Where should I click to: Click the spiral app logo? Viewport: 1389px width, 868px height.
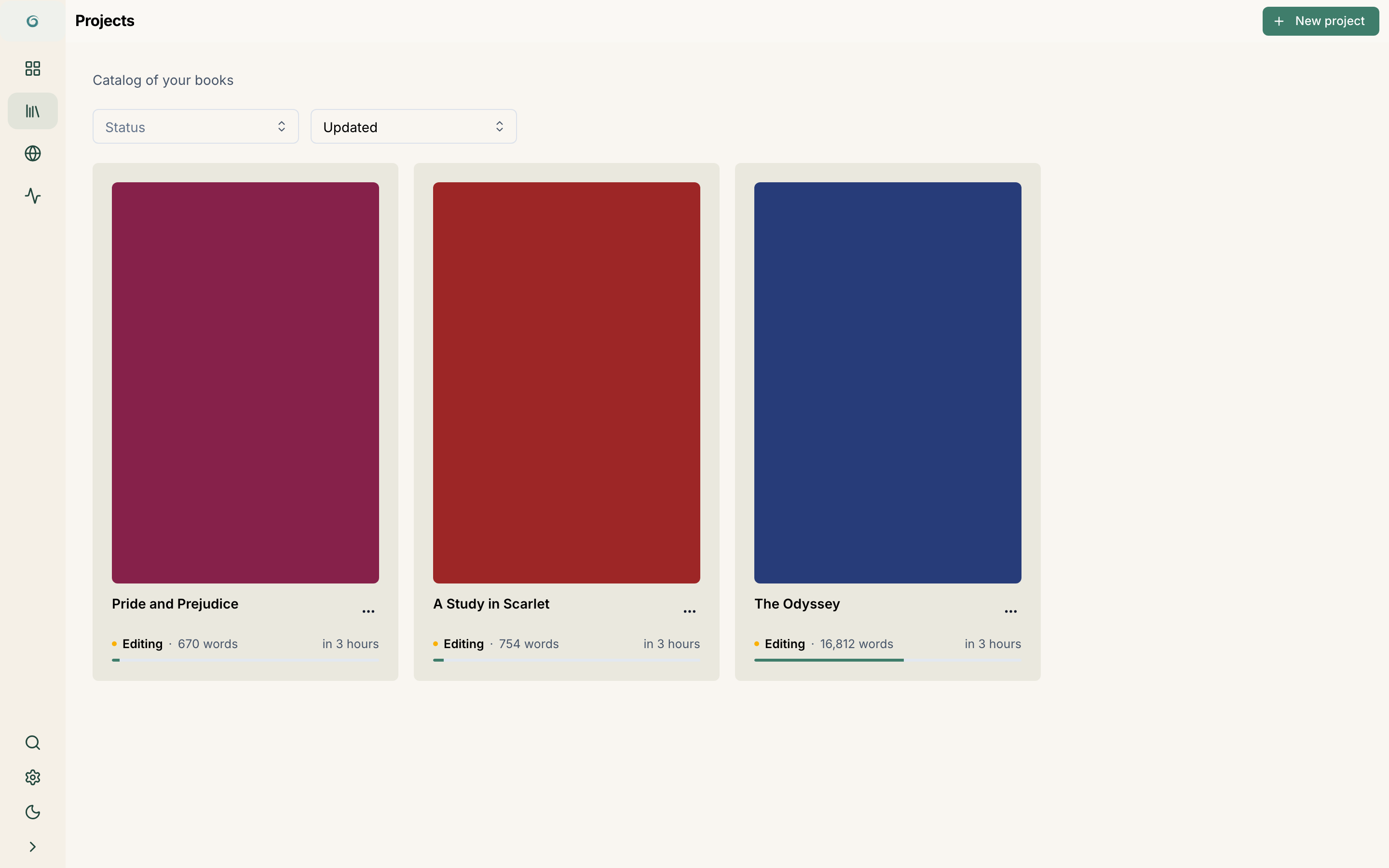pyautogui.click(x=33, y=21)
